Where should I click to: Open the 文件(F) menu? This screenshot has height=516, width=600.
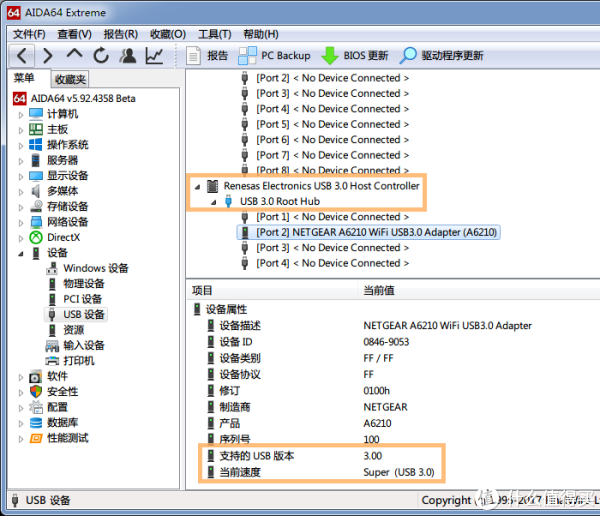point(29,34)
